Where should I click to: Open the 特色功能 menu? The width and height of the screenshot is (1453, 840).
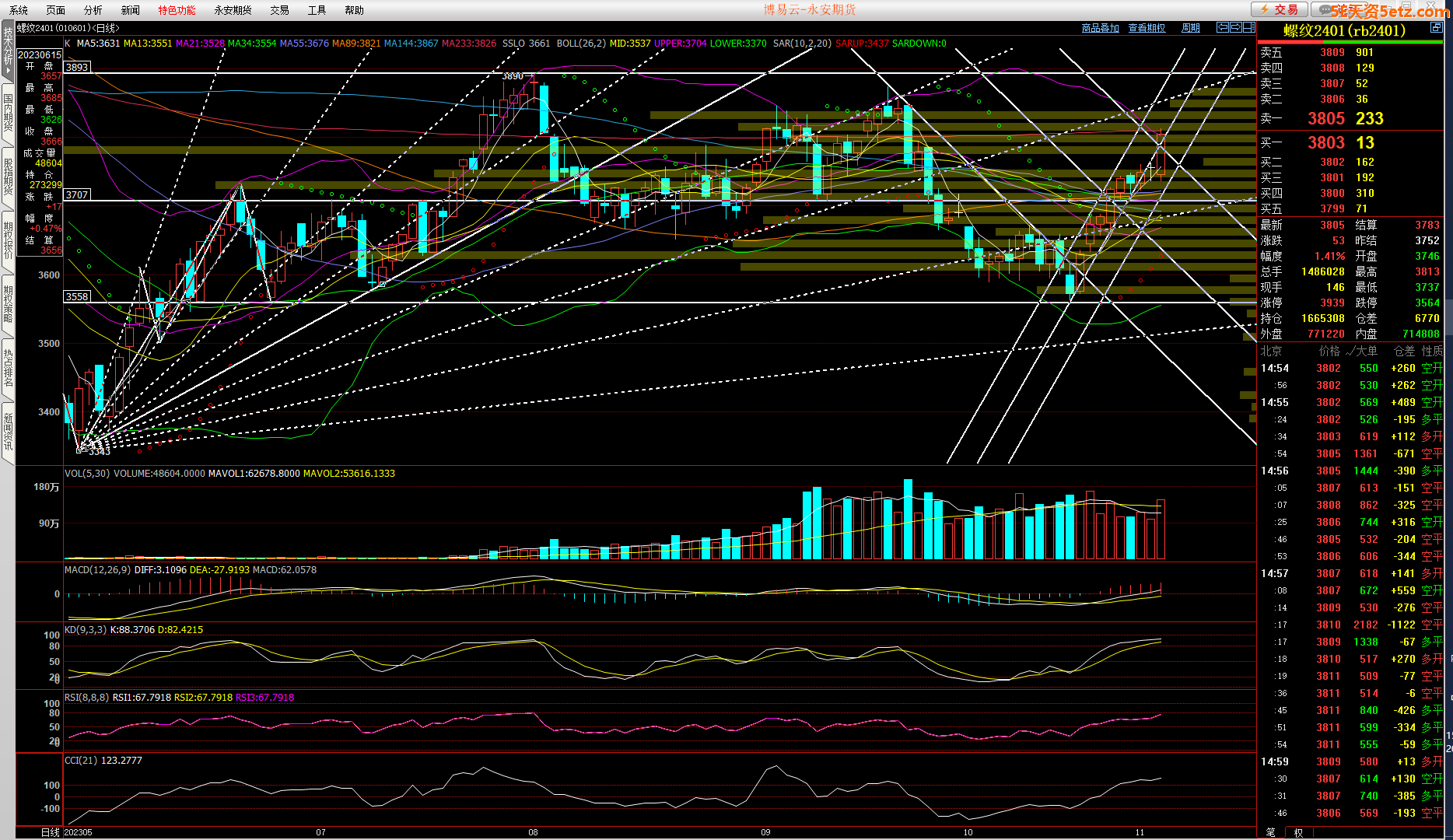(x=177, y=10)
